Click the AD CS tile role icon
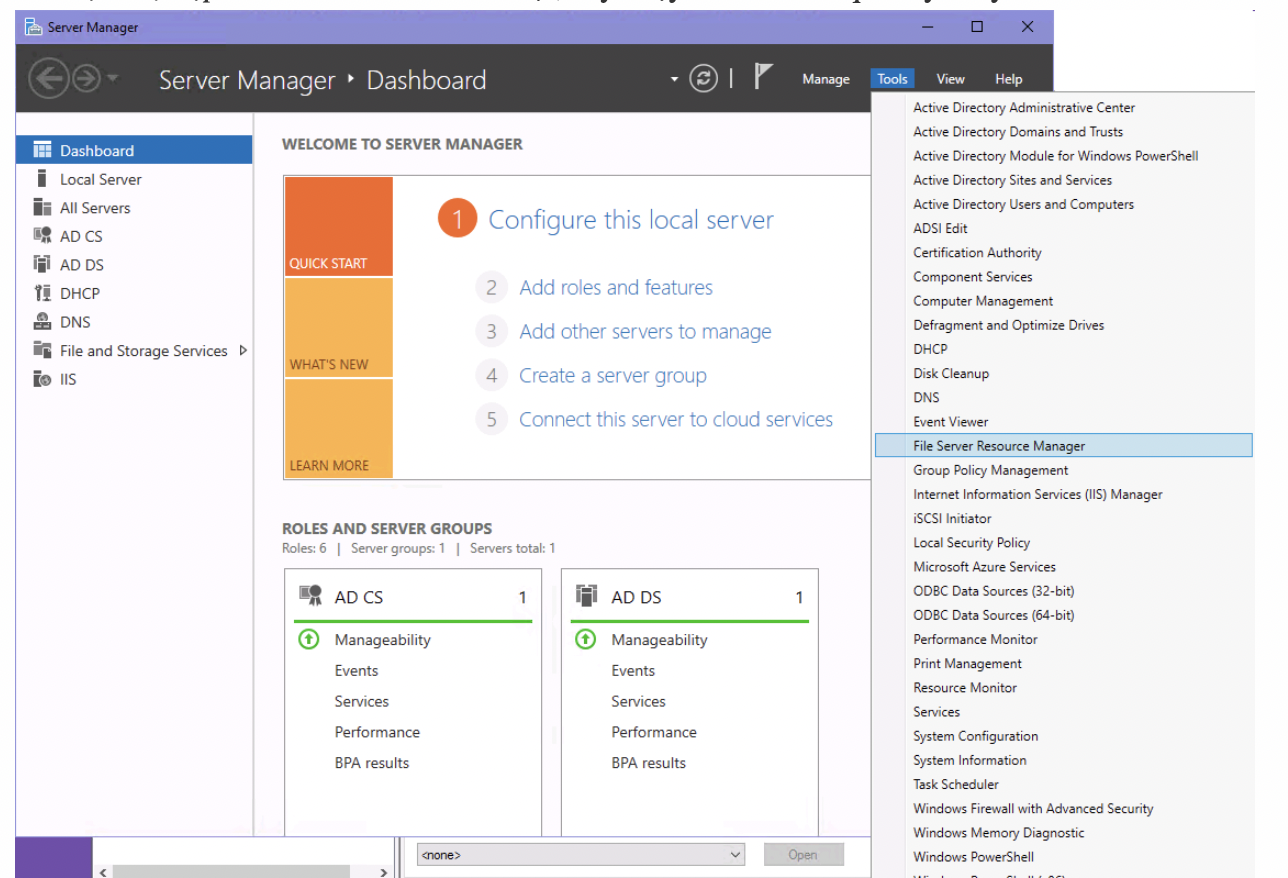This screenshot has height=878, width=1288. click(310, 596)
